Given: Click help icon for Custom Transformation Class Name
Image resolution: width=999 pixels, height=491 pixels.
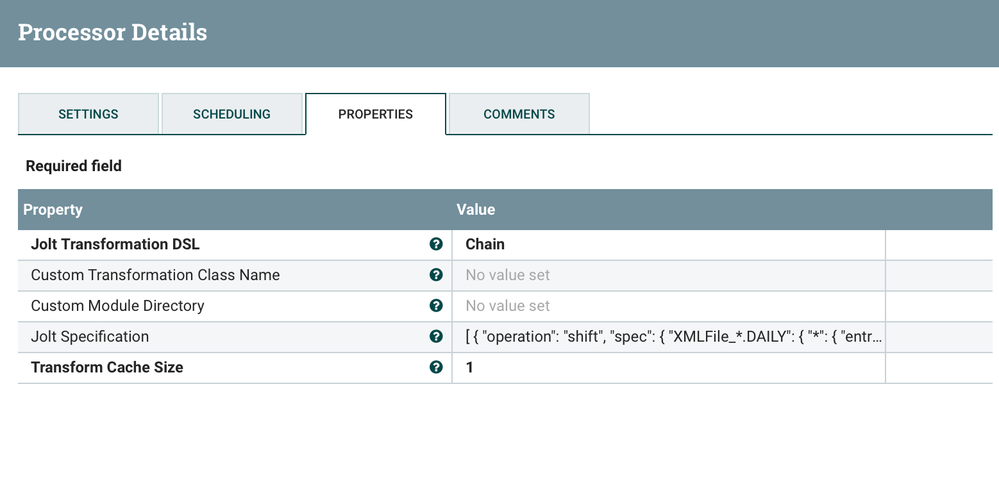Looking at the screenshot, I should (x=436, y=275).
